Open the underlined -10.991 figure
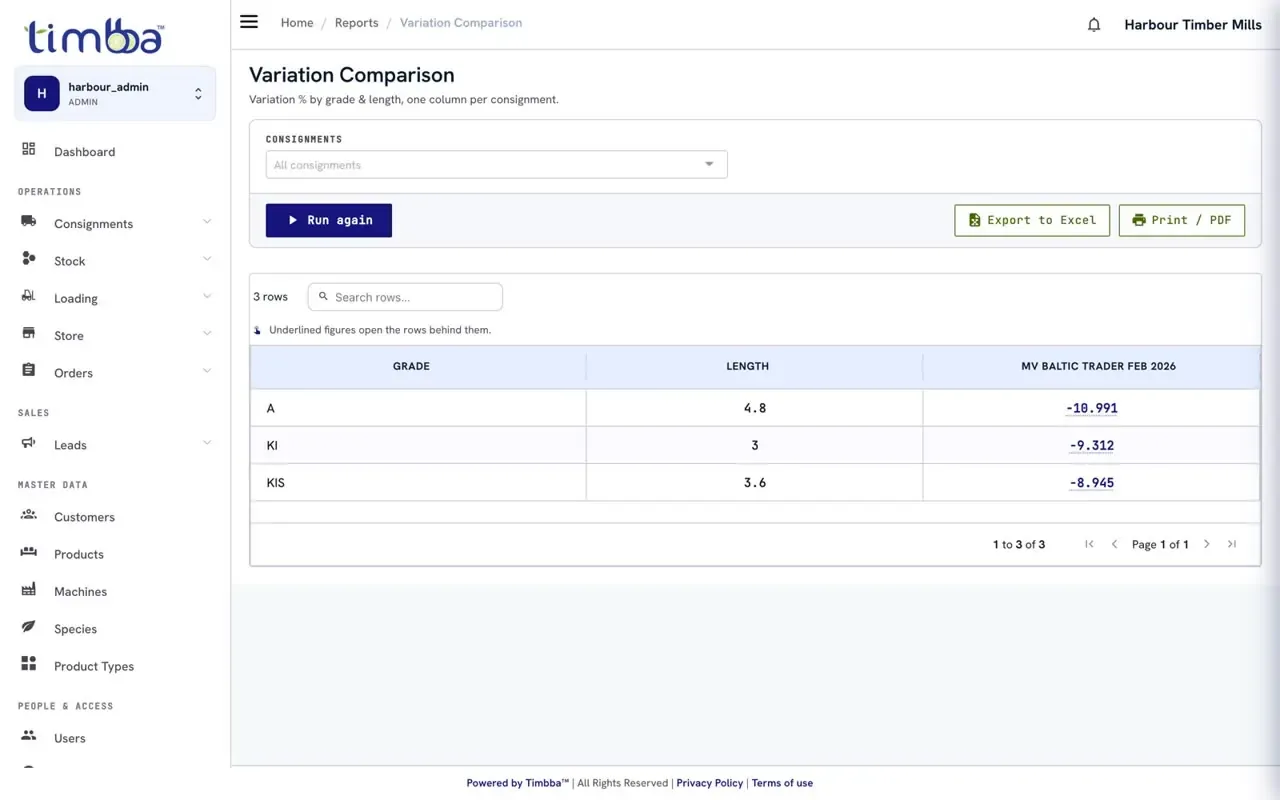Viewport: 1280px width, 800px height. pyautogui.click(x=1091, y=408)
